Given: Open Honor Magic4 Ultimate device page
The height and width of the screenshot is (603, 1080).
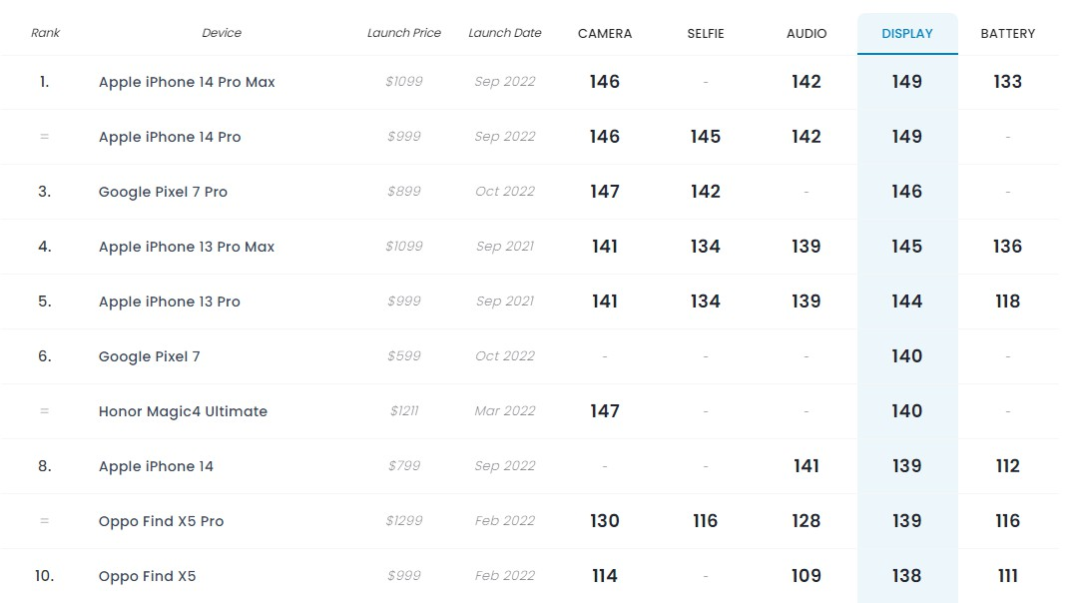Looking at the screenshot, I should (182, 411).
